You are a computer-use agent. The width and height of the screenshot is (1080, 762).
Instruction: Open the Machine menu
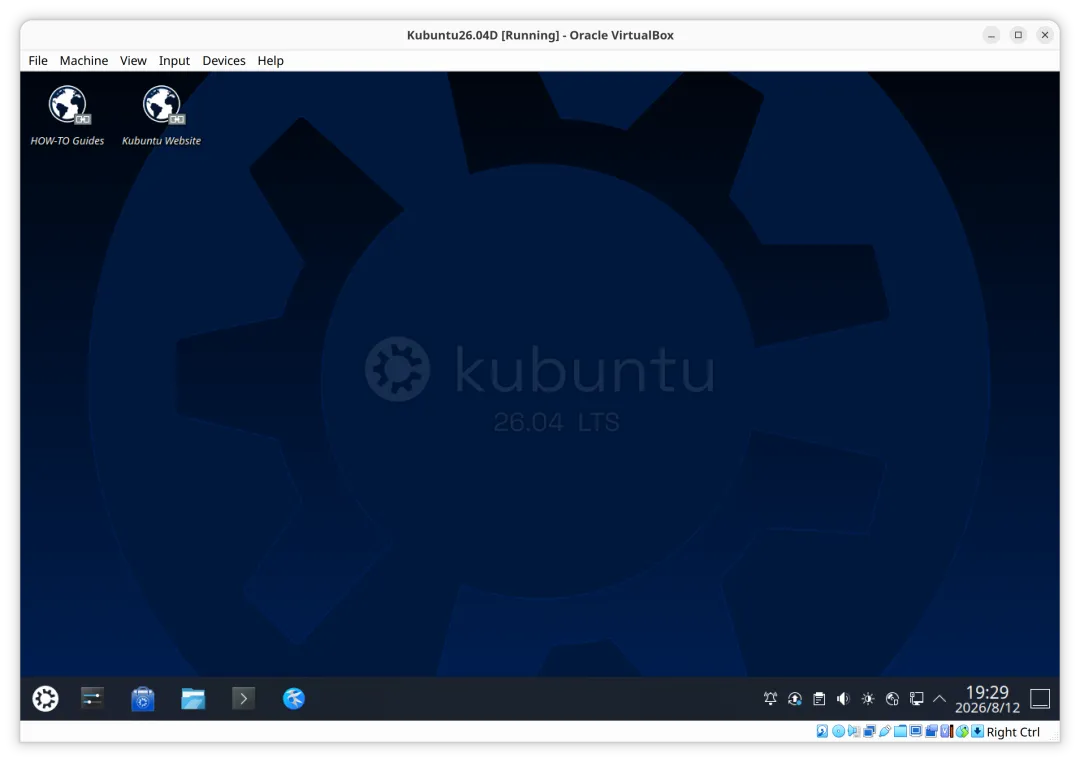[83, 61]
